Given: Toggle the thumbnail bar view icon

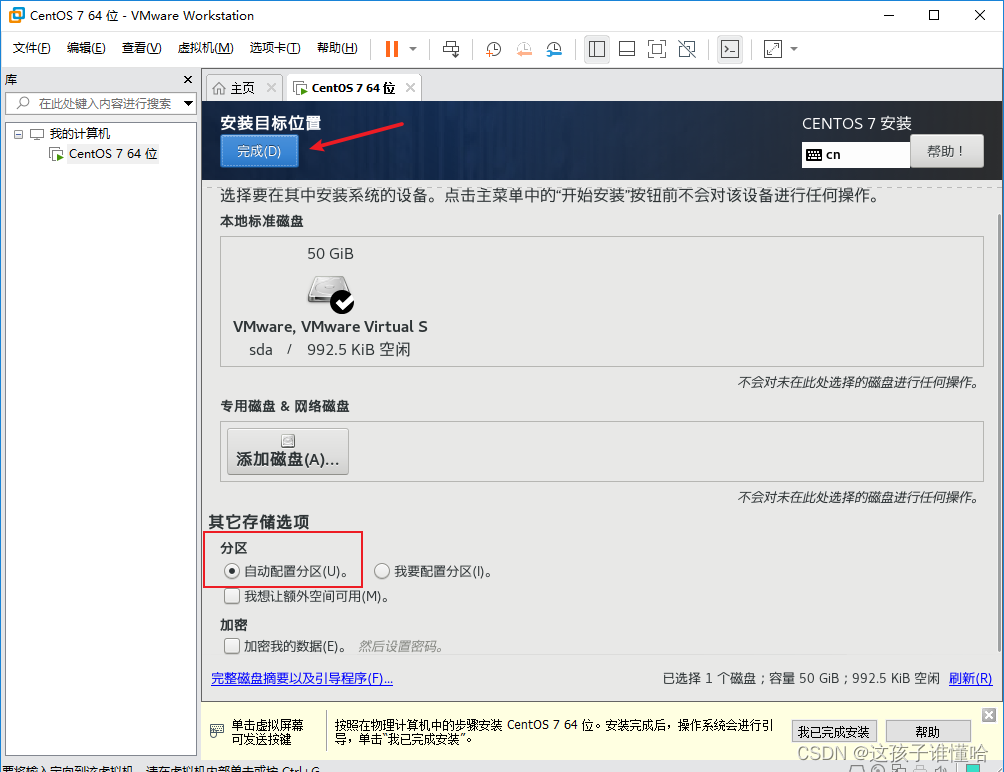Looking at the screenshot, I should pyautogui.click(x=627, y=49).
